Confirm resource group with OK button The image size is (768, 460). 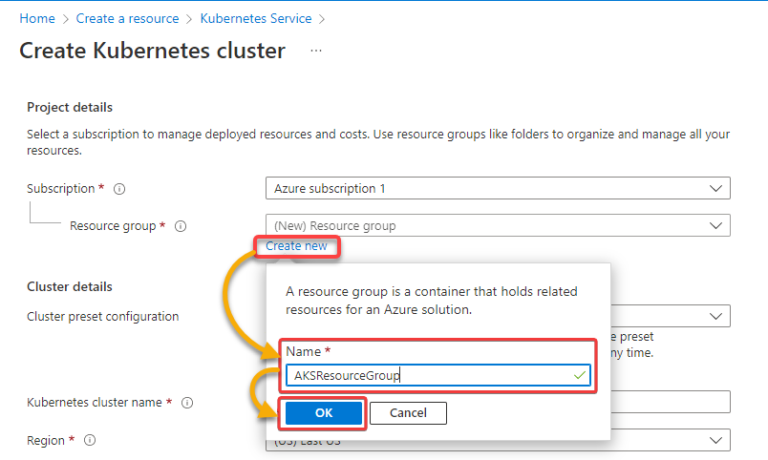click(x=324, y=413)
